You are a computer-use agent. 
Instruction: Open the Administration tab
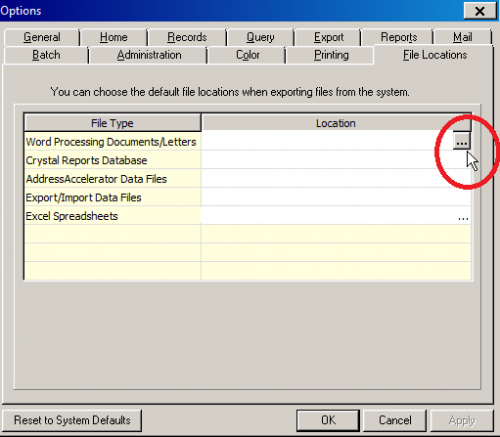tap(149, 55)
